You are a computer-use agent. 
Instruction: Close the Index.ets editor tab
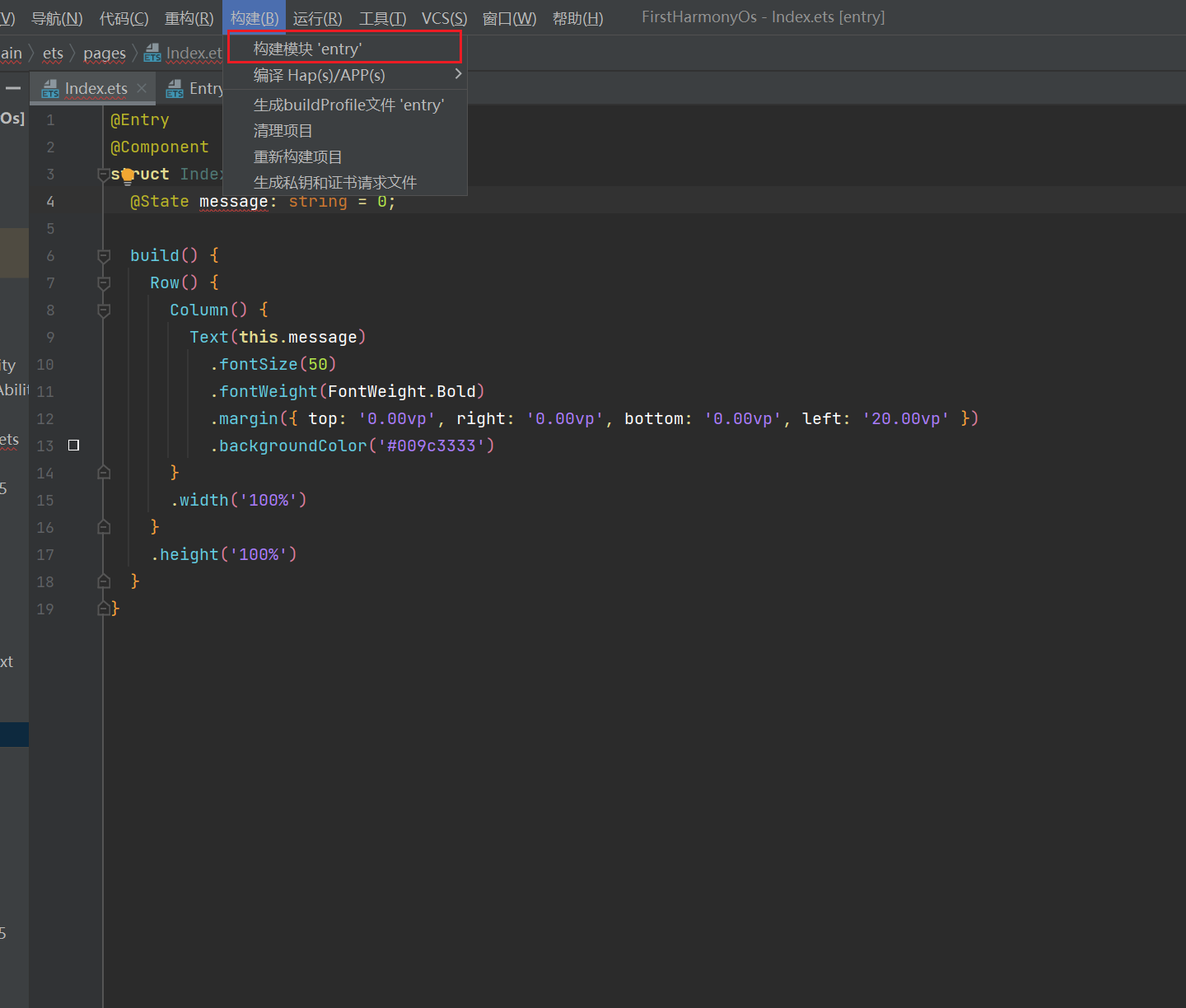pos(142,88)
